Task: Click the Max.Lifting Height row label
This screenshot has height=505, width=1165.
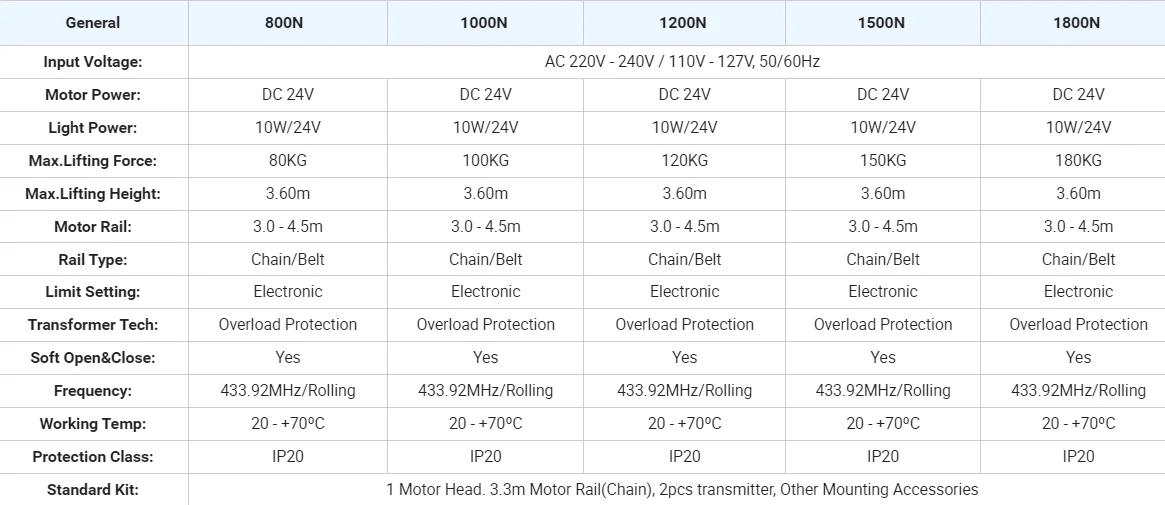Action: tap(93, 194)
